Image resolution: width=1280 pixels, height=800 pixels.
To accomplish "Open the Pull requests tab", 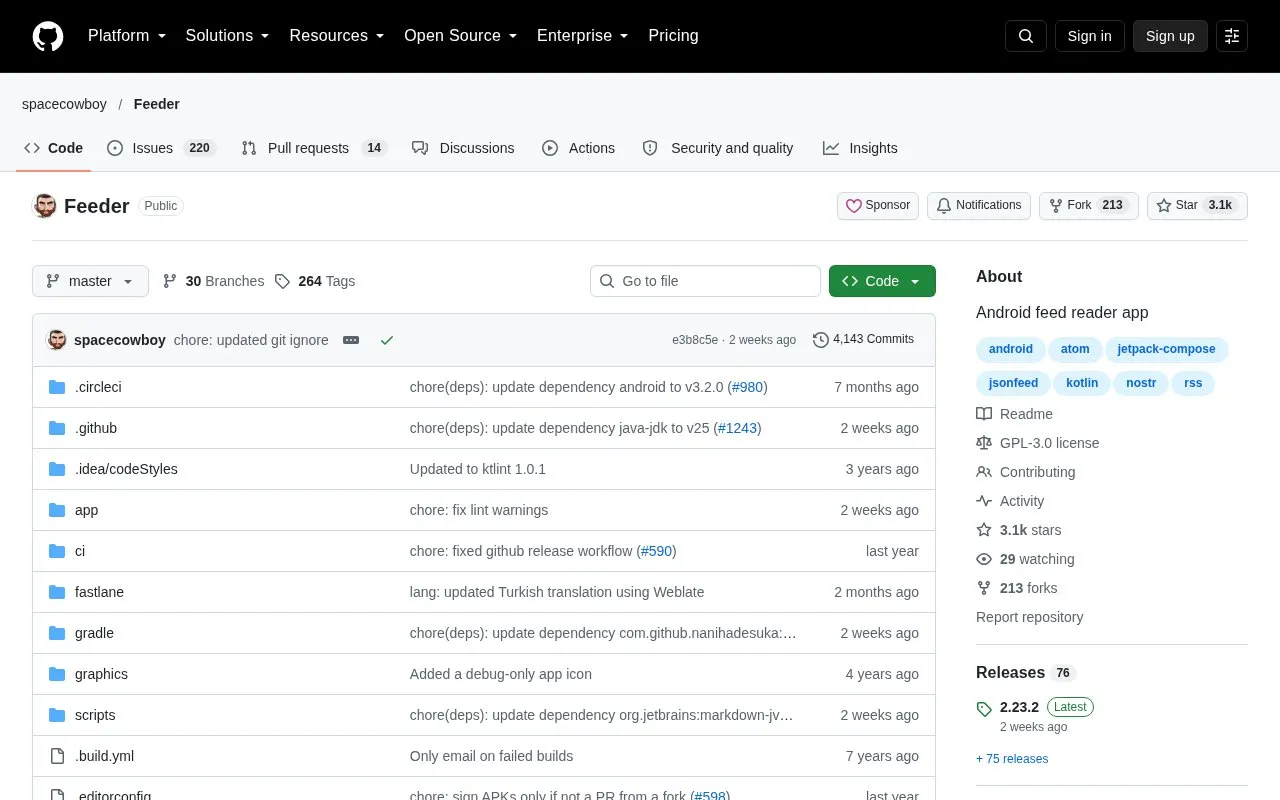I will coord(314,148).
